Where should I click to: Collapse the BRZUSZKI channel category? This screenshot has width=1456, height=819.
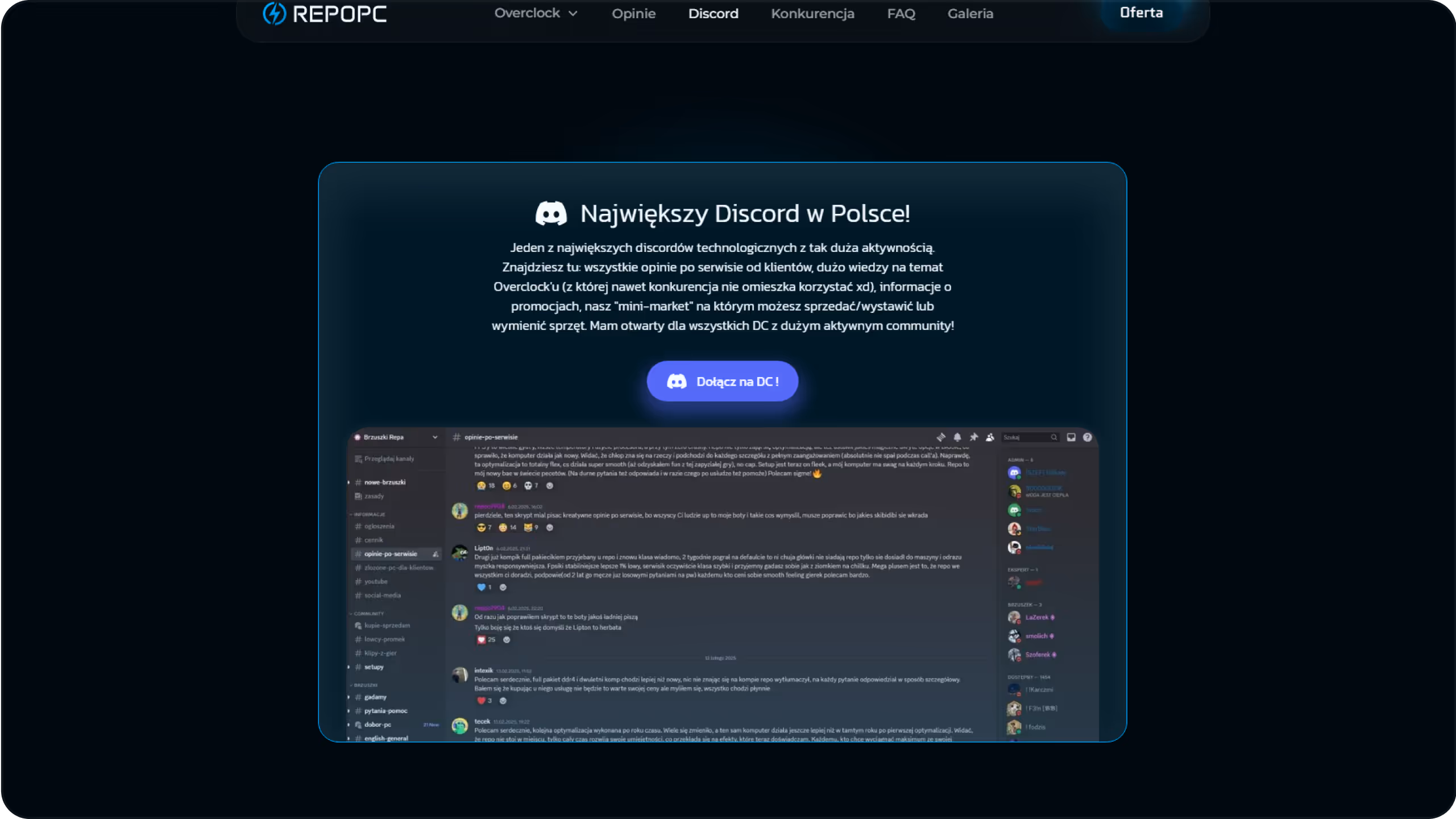364,685
